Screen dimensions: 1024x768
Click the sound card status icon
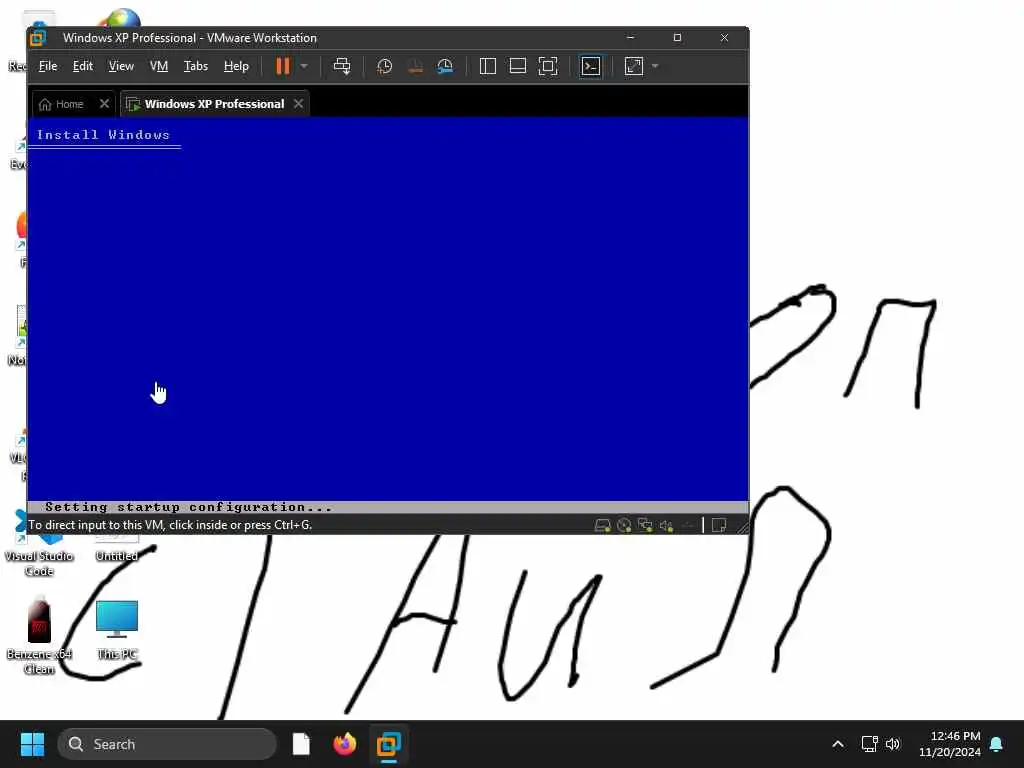tap(666, 526)
